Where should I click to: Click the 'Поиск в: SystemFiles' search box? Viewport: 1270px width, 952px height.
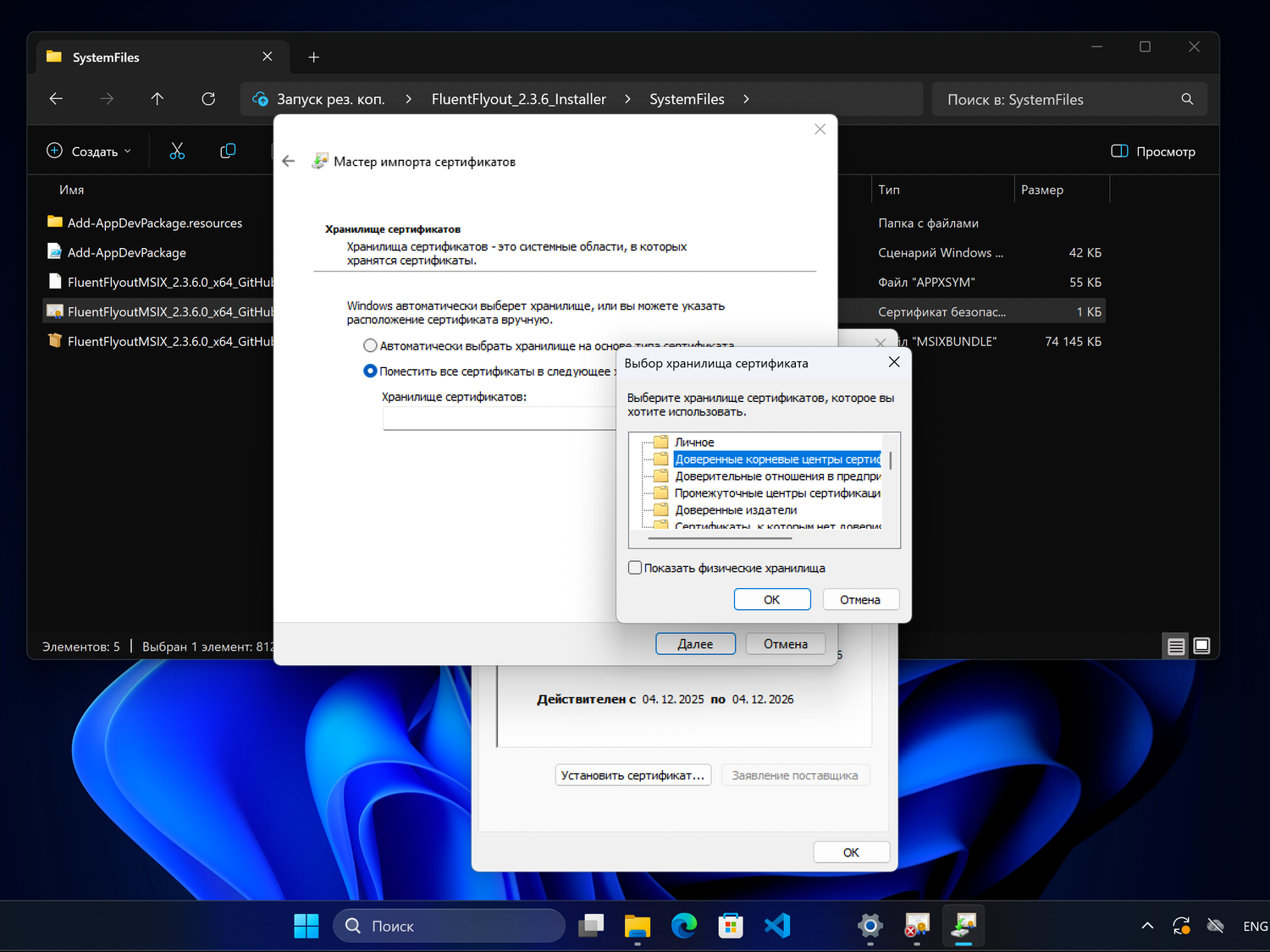(1069, 99)
